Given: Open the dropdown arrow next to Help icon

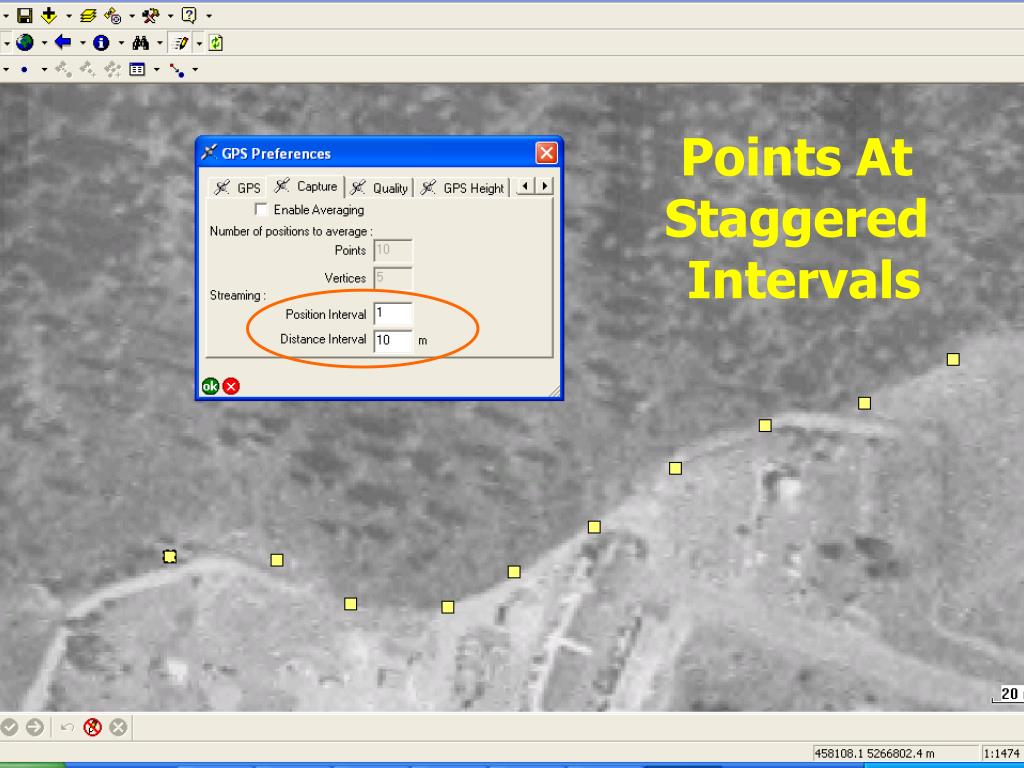Looking at the screenshot, I should point(208,16).
